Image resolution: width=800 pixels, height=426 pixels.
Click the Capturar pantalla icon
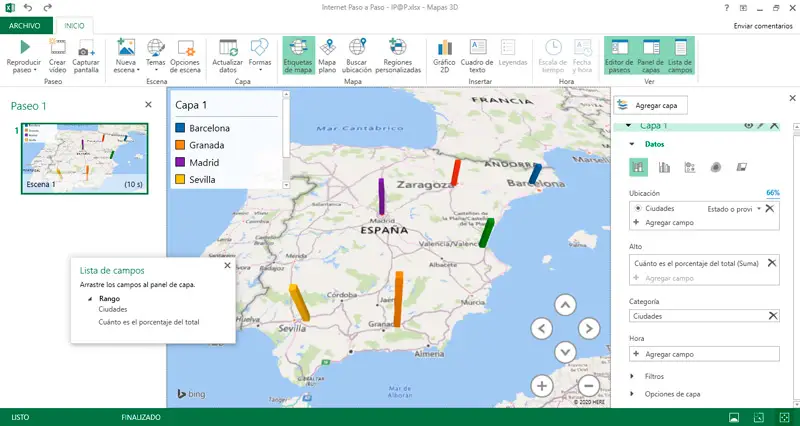[x=86, y=47]
